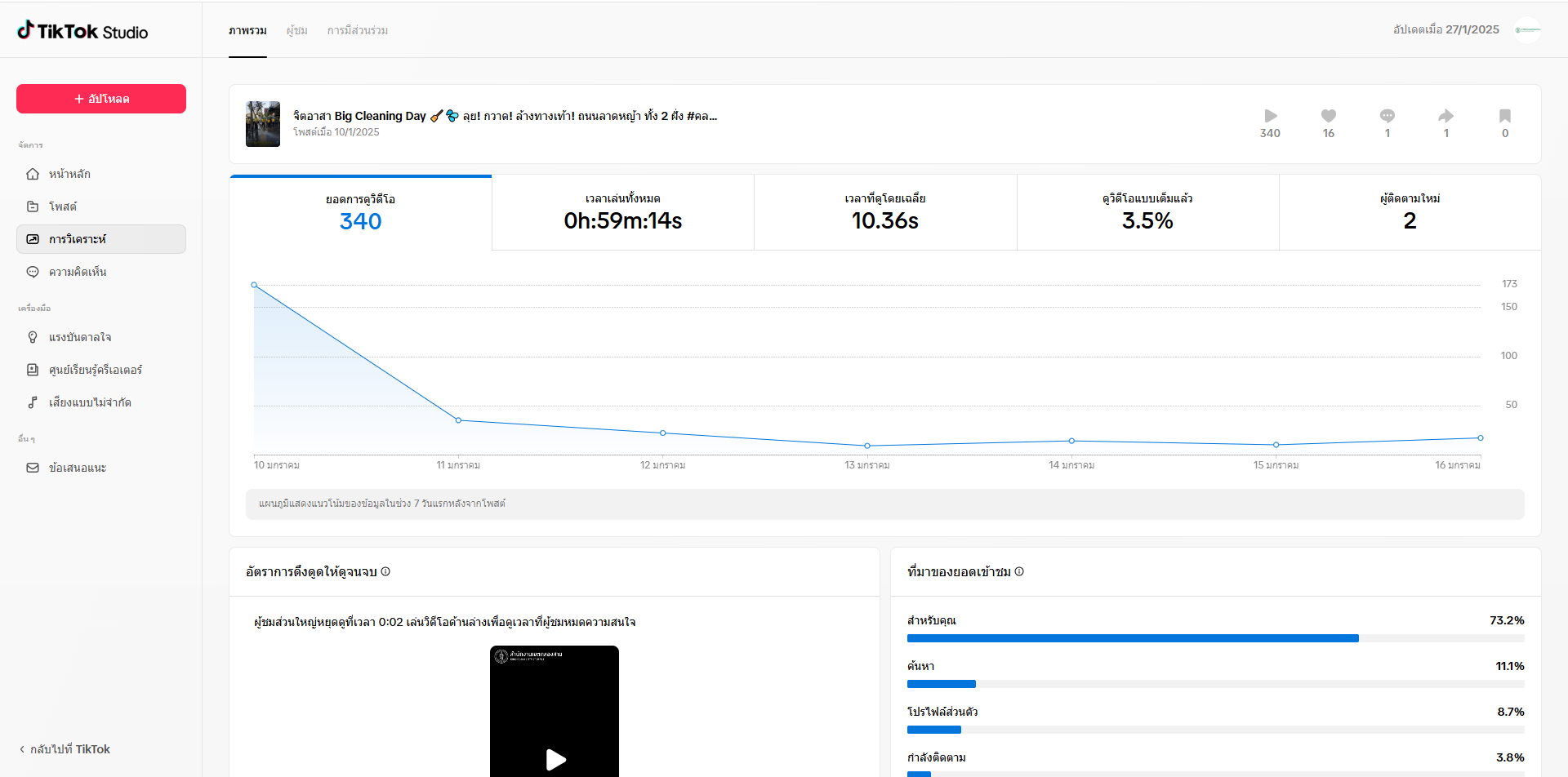Image resolution: width=1568 pixels, height=777 pixels.
Task: Click the สำหรับคุณ 73.2% traffic bar
Action: pos(1216,638)
